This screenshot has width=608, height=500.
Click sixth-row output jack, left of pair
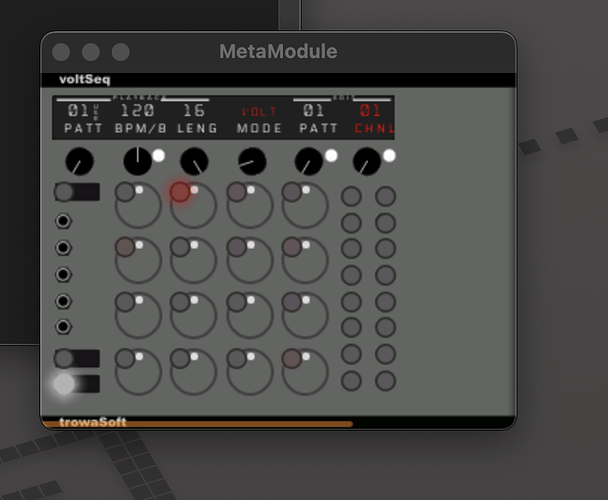351,327
